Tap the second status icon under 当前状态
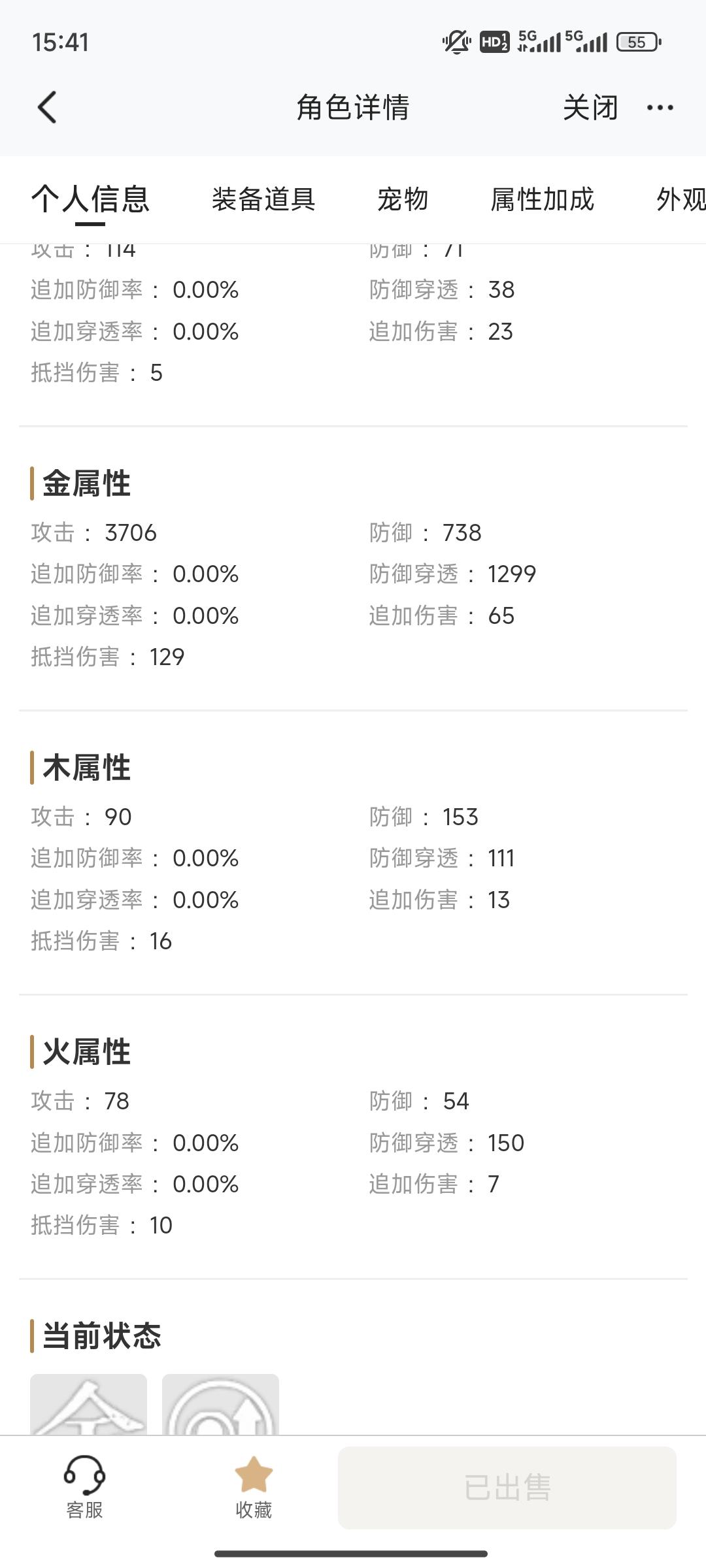706x1568 pixels. point(220,1403)
